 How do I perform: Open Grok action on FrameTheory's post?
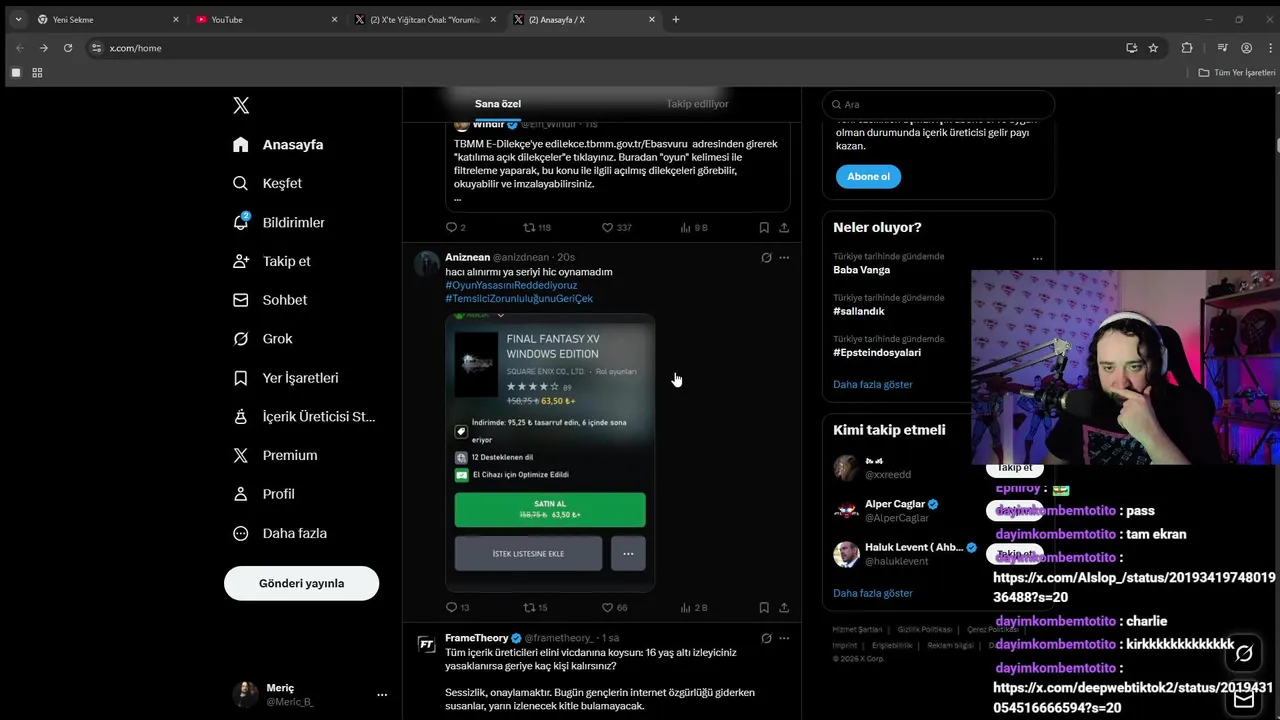tap(766, 638)
